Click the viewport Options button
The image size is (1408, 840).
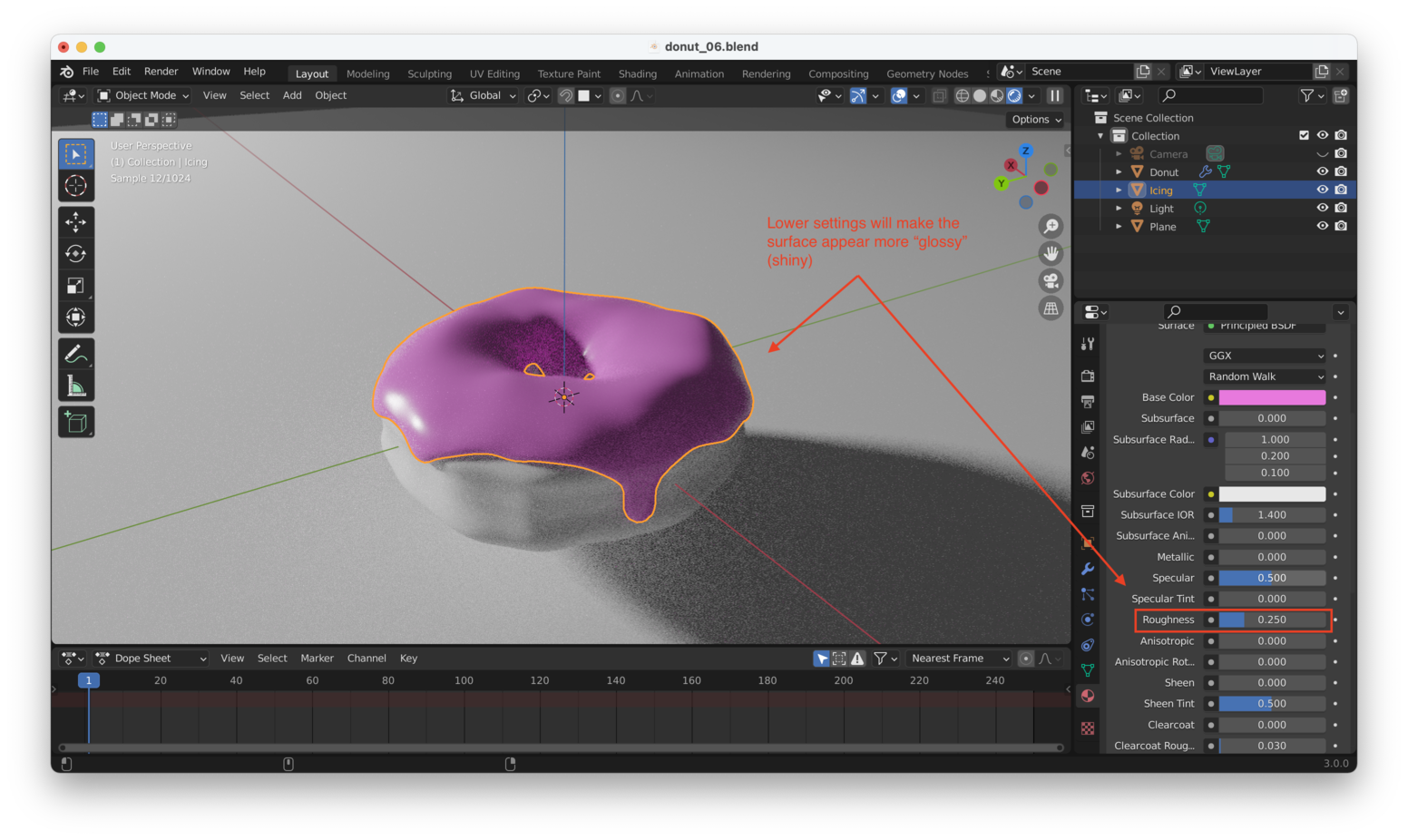pyautogui.click(x=1035, y=120)
